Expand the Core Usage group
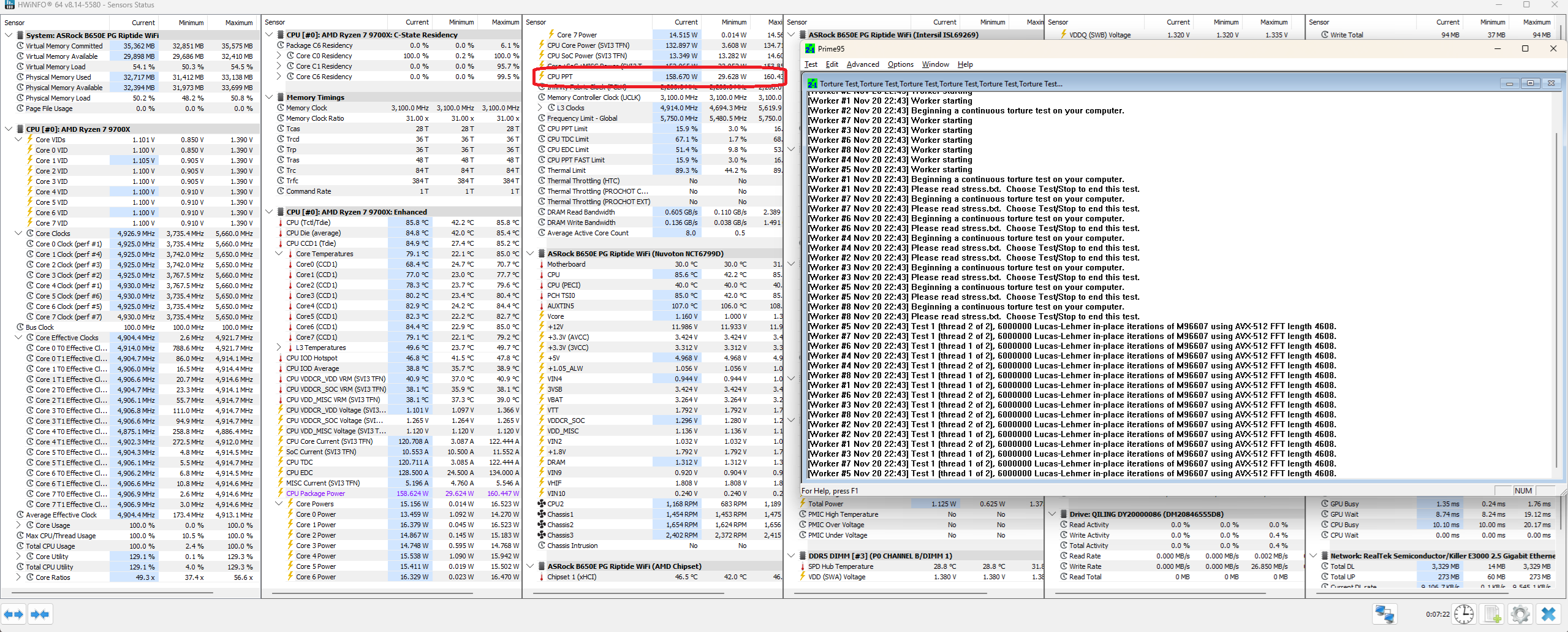Viewport: 1568px width, 632px height. click(x=18, y=525)
